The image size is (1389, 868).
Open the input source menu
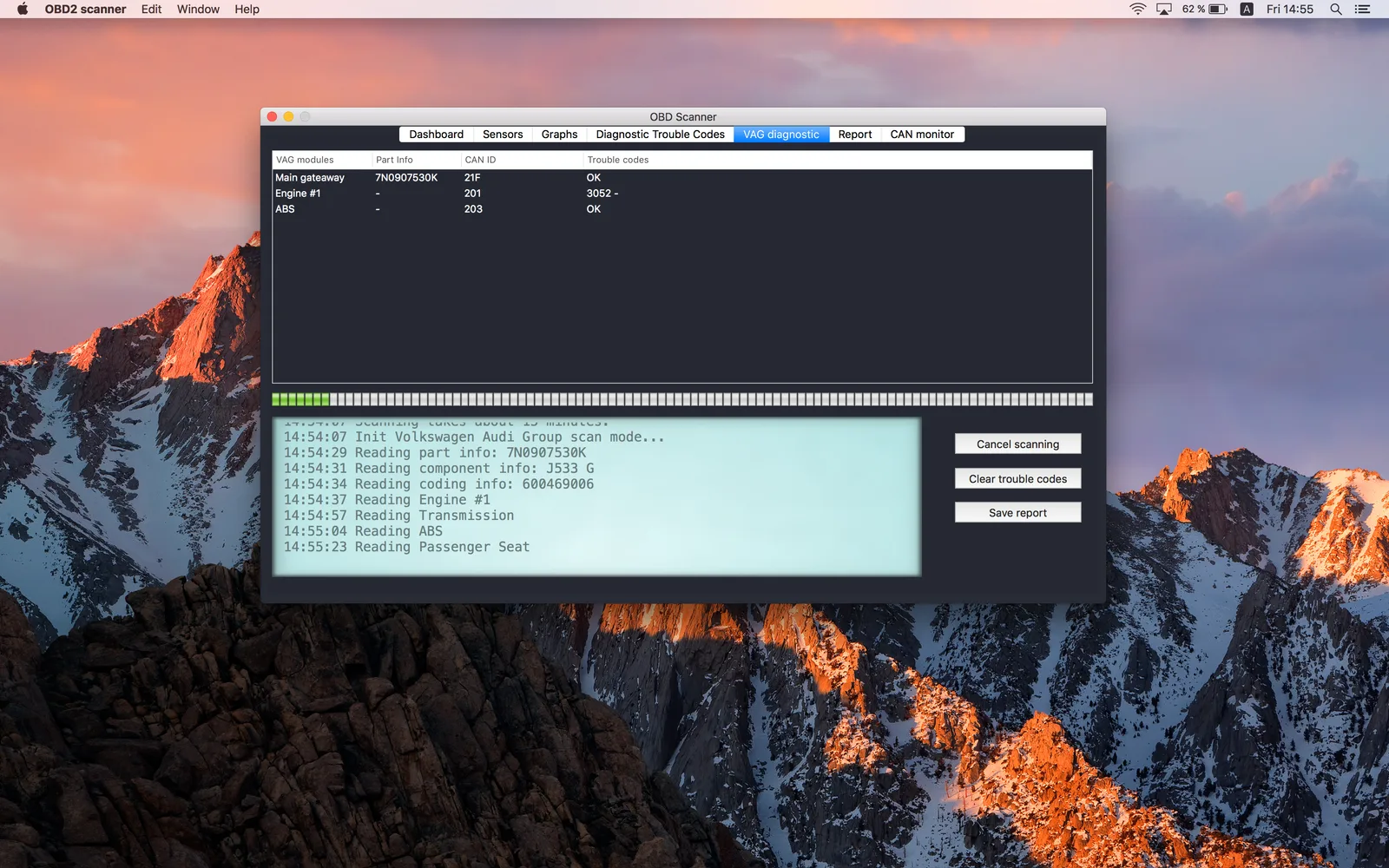pyautogui.click(x=1247, y=9)
